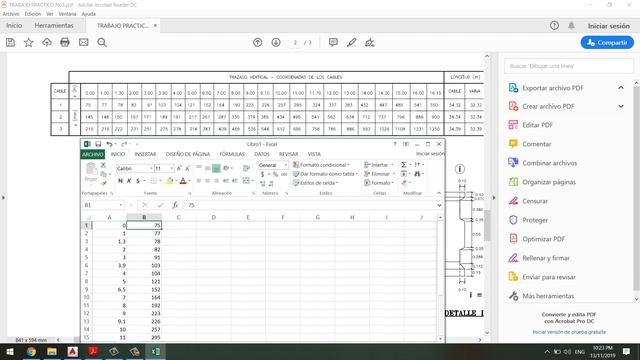Click Iniciar sesión in Acrobat header
Image resolution: width=640 pixels, height=360 pixels.
click(609, 26)
